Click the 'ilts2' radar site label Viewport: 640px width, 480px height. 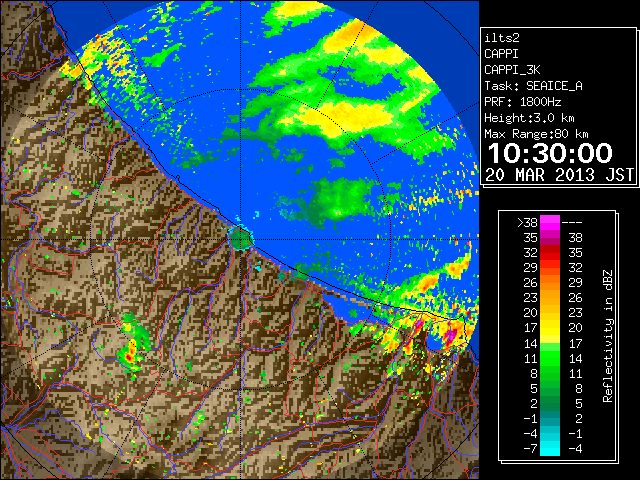pos(502,38)
